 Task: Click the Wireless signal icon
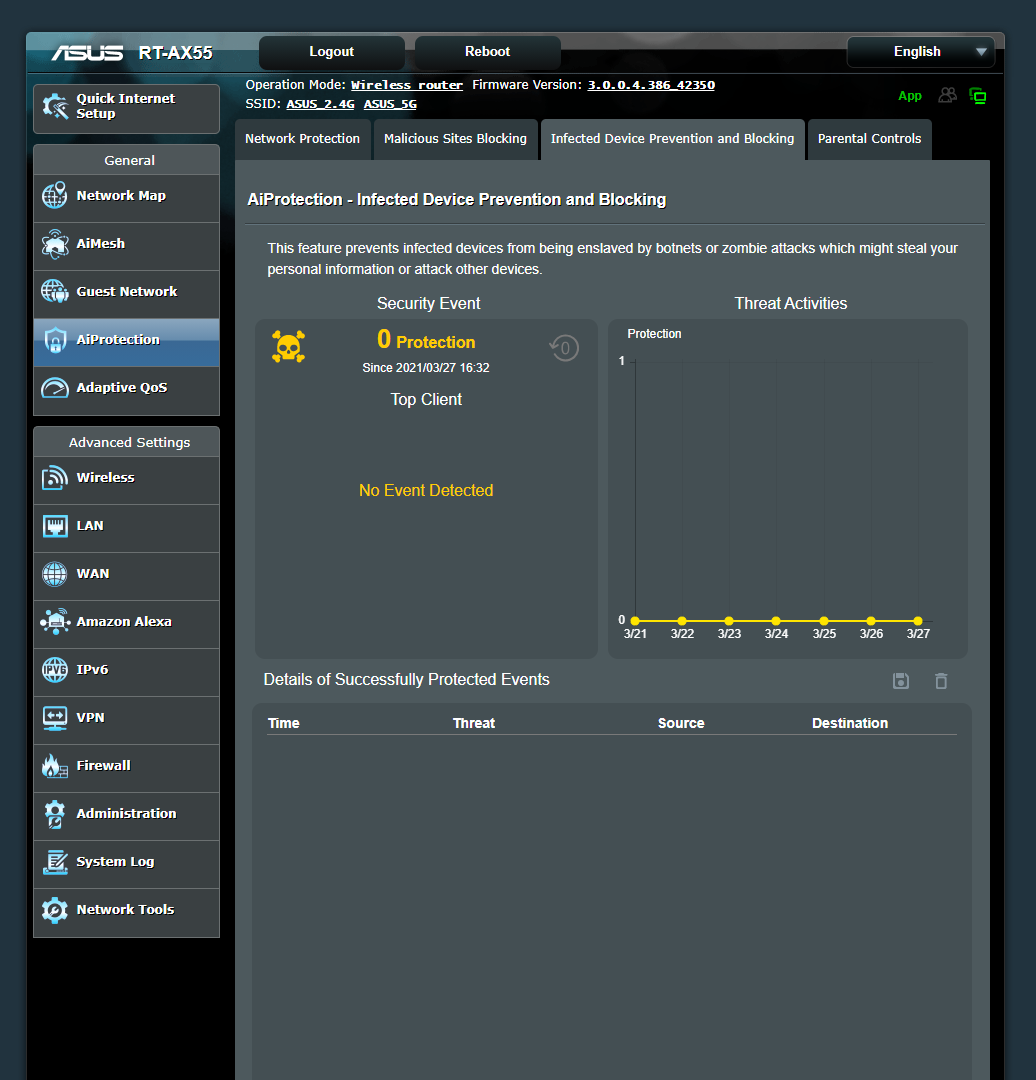(x=54, y=477)
